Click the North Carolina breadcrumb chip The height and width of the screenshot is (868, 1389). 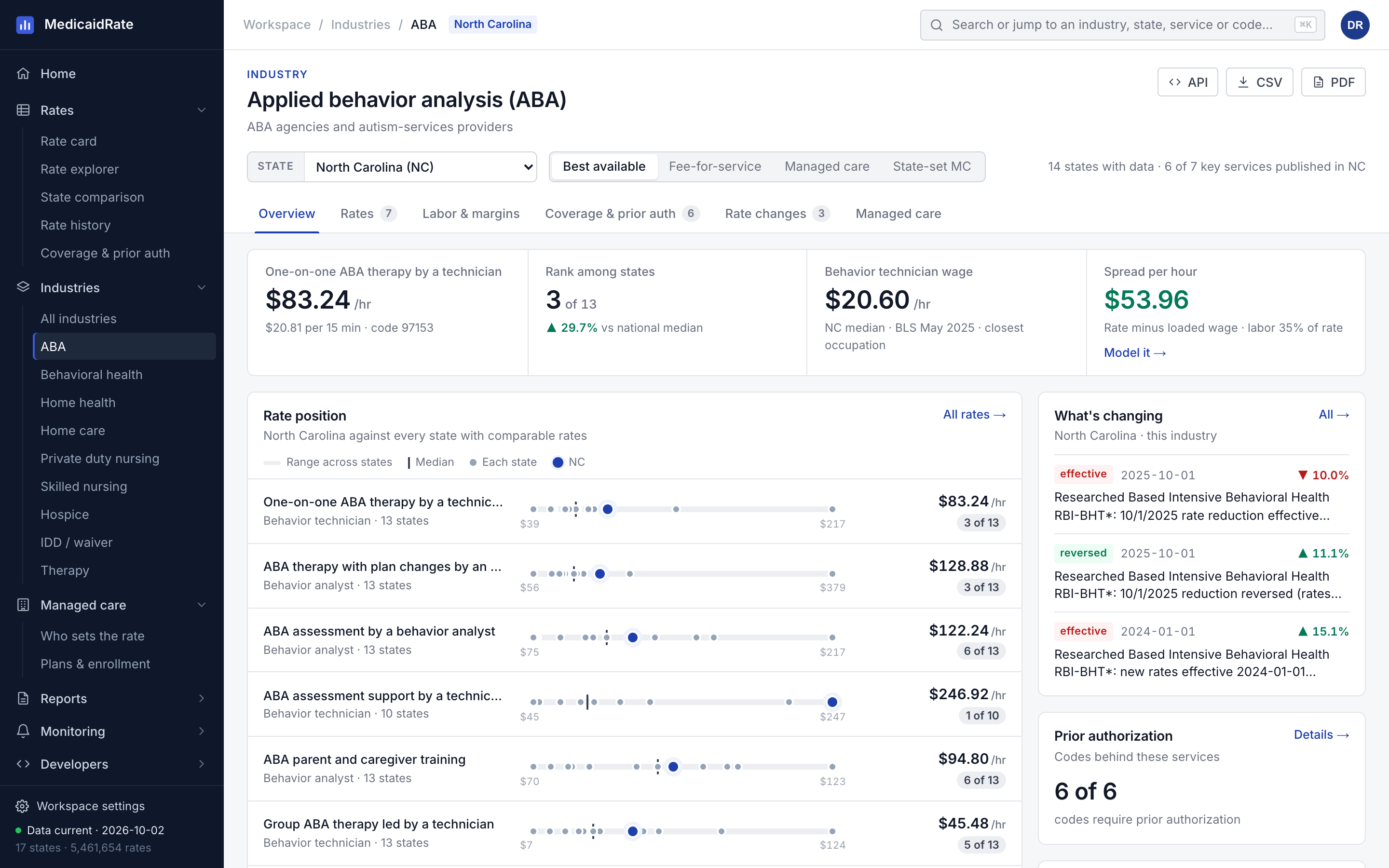pos(492,25)
